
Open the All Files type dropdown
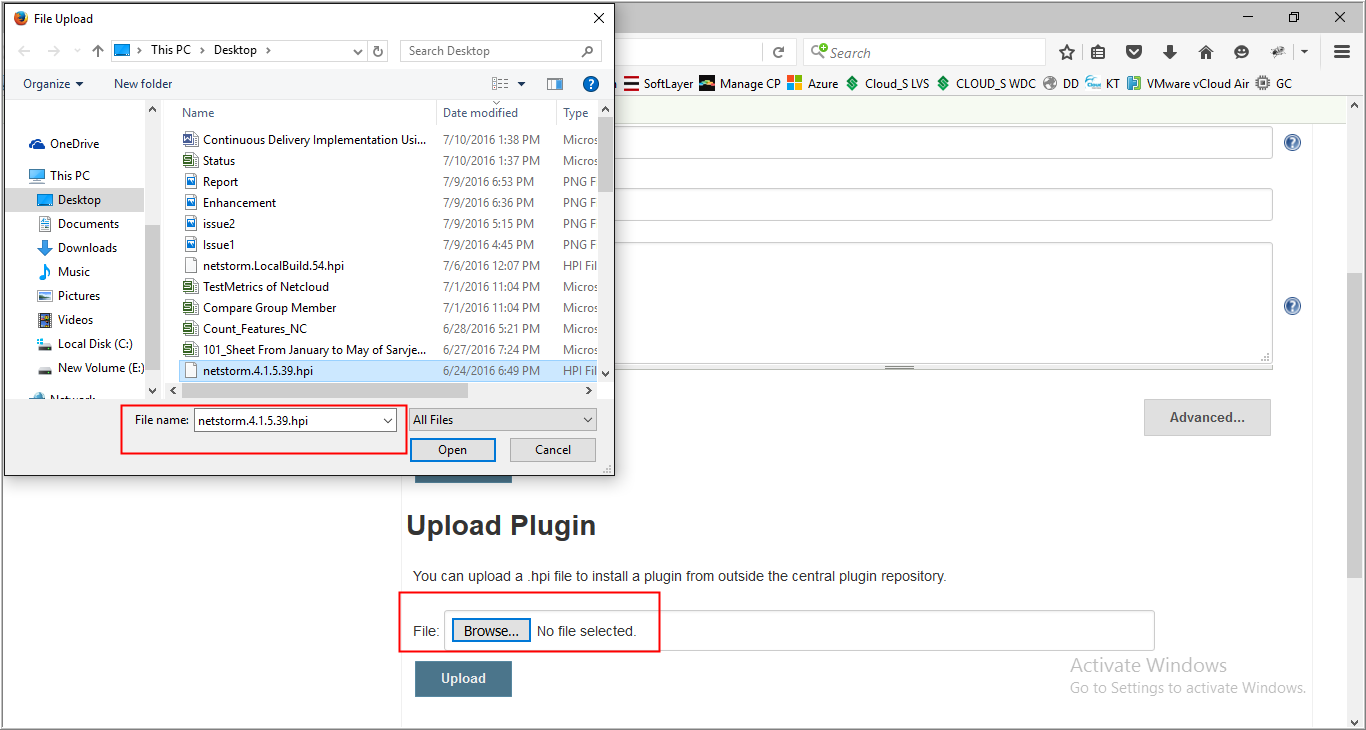pos(503,420)
